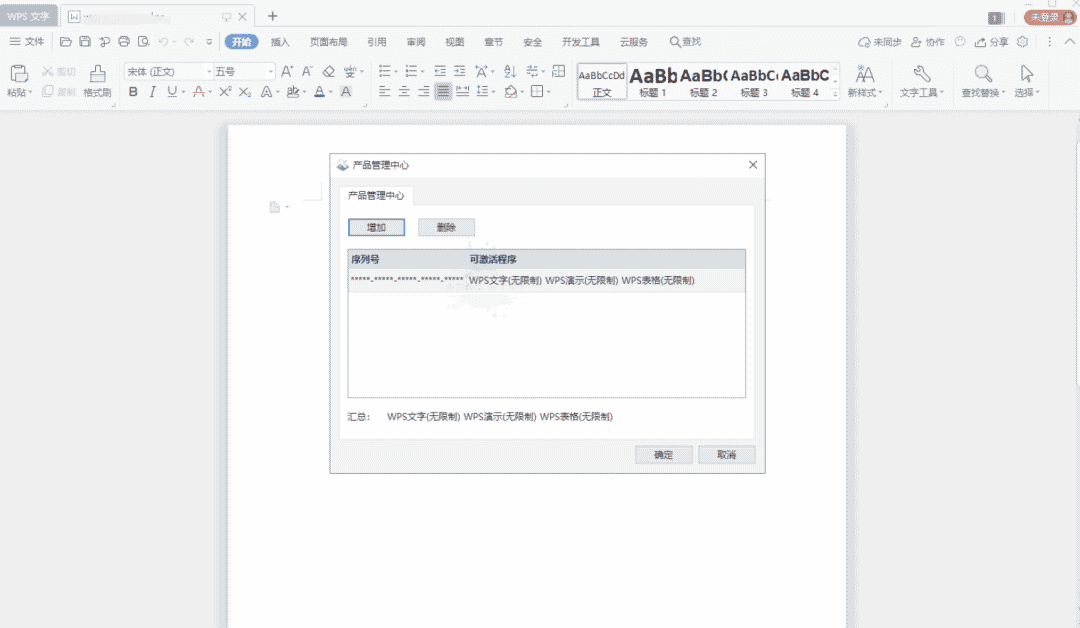Open the font size dropdown (五号)
The image size is (1080, 628).
click(270, 72)
